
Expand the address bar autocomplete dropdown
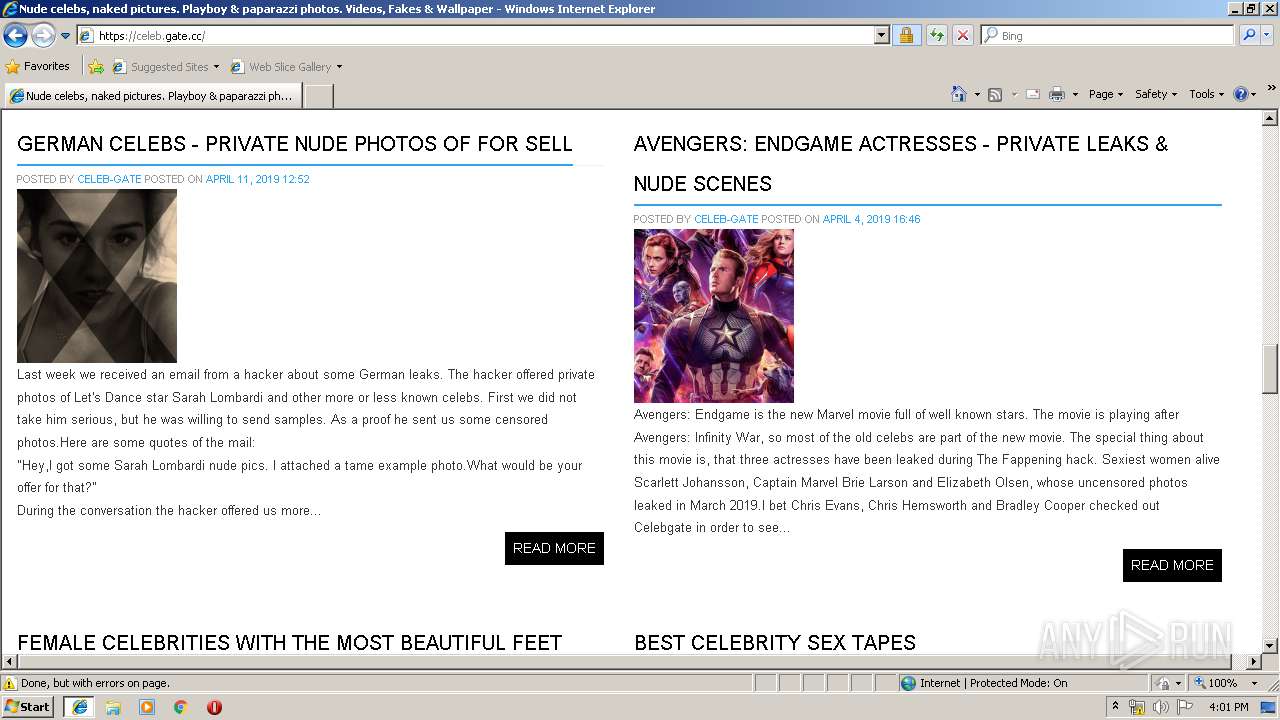(x=881, y=35)
